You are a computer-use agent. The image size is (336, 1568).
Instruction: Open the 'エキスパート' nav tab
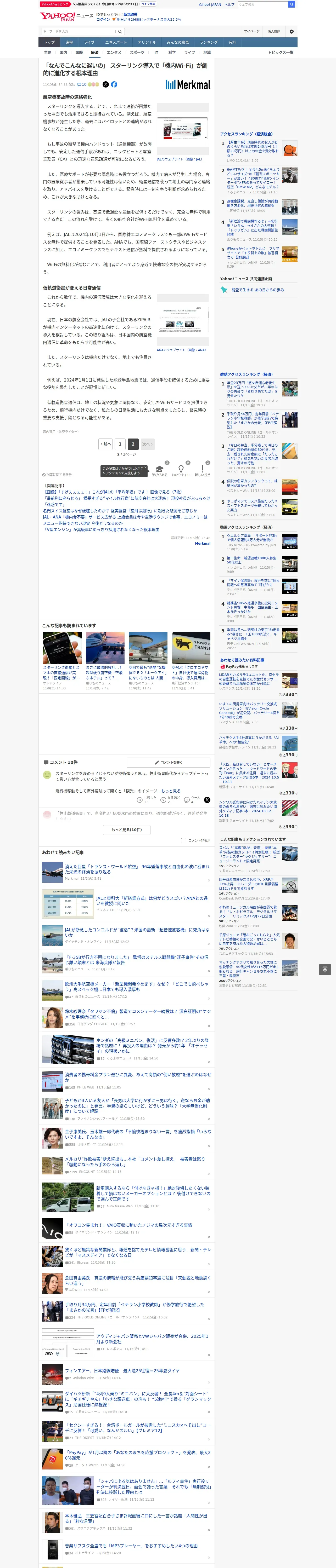pos(116,43)
